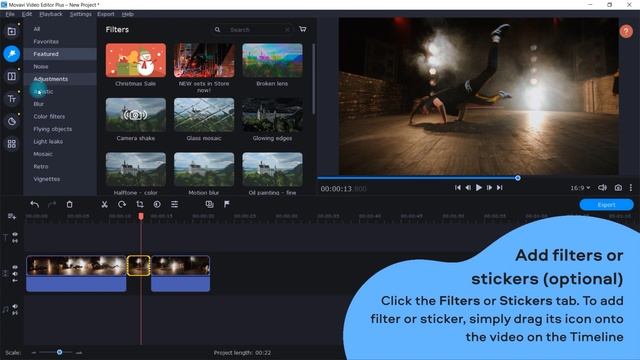
Task: Open the Import media tab icon
Action: pos(11,31)
